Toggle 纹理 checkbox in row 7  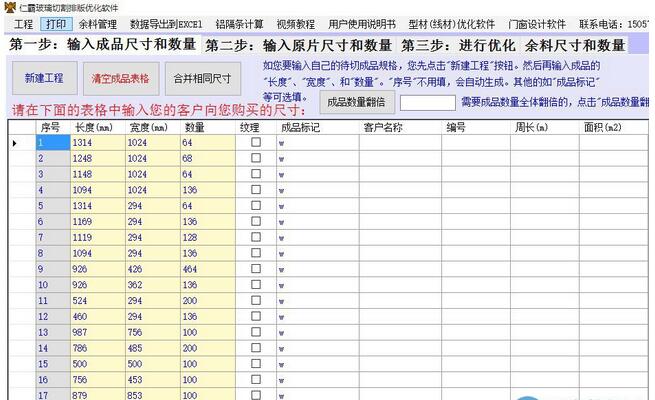(256, 237)
